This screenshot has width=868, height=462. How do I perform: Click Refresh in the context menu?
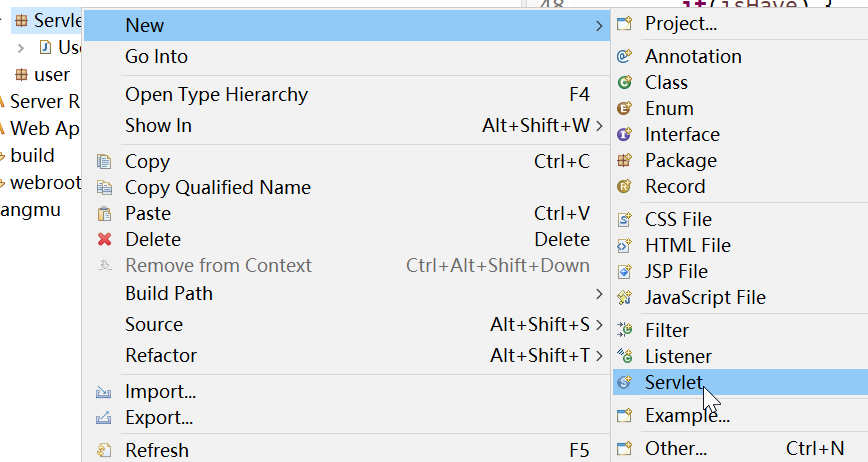coord(156,451)
